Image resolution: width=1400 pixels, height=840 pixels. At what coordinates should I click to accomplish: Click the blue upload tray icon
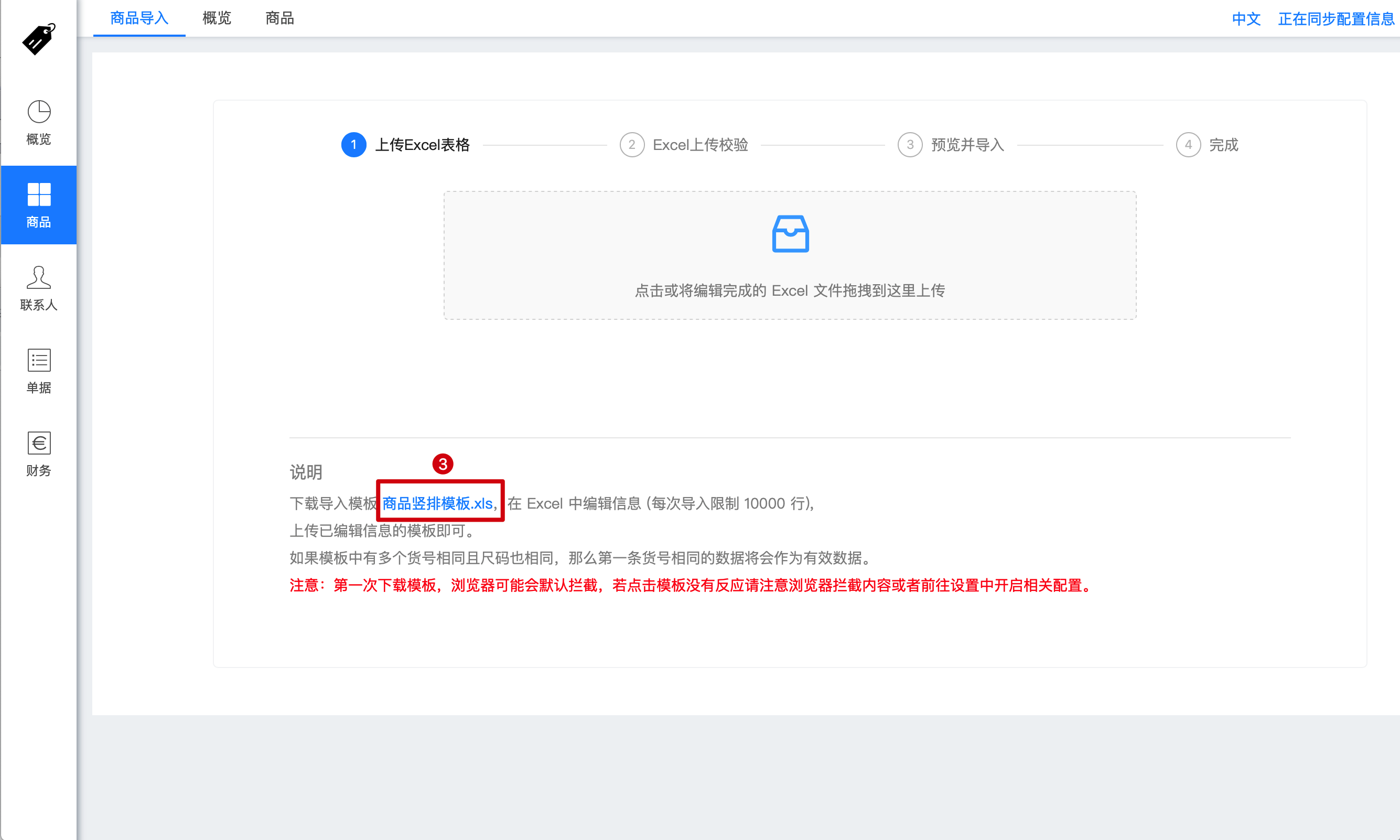tap(790, 234)
